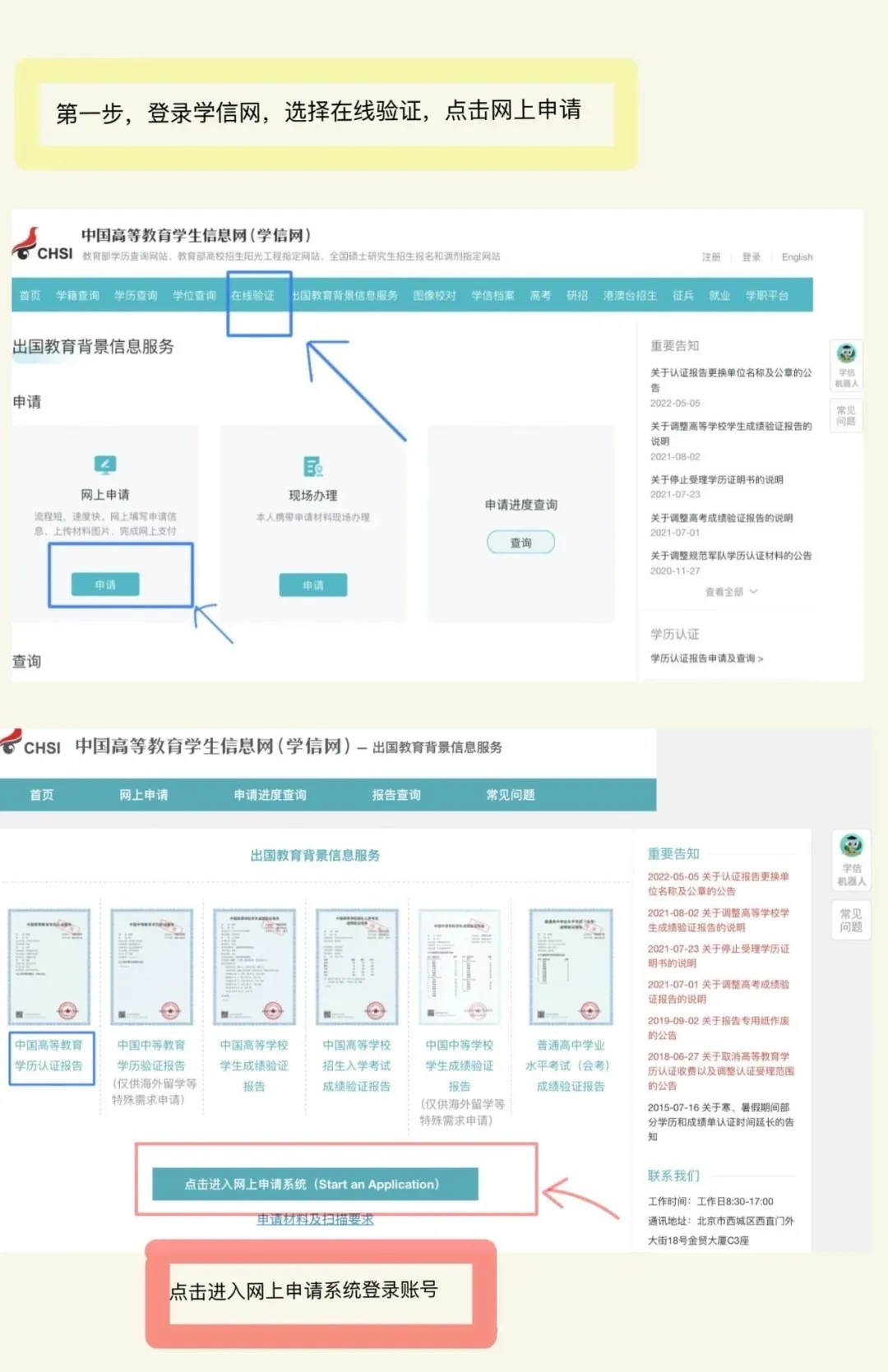
Task: Open red notice 2019-09-02 关于报告专用纸作废的公告
Action: pyautogui.click(x=719, y=1028)
